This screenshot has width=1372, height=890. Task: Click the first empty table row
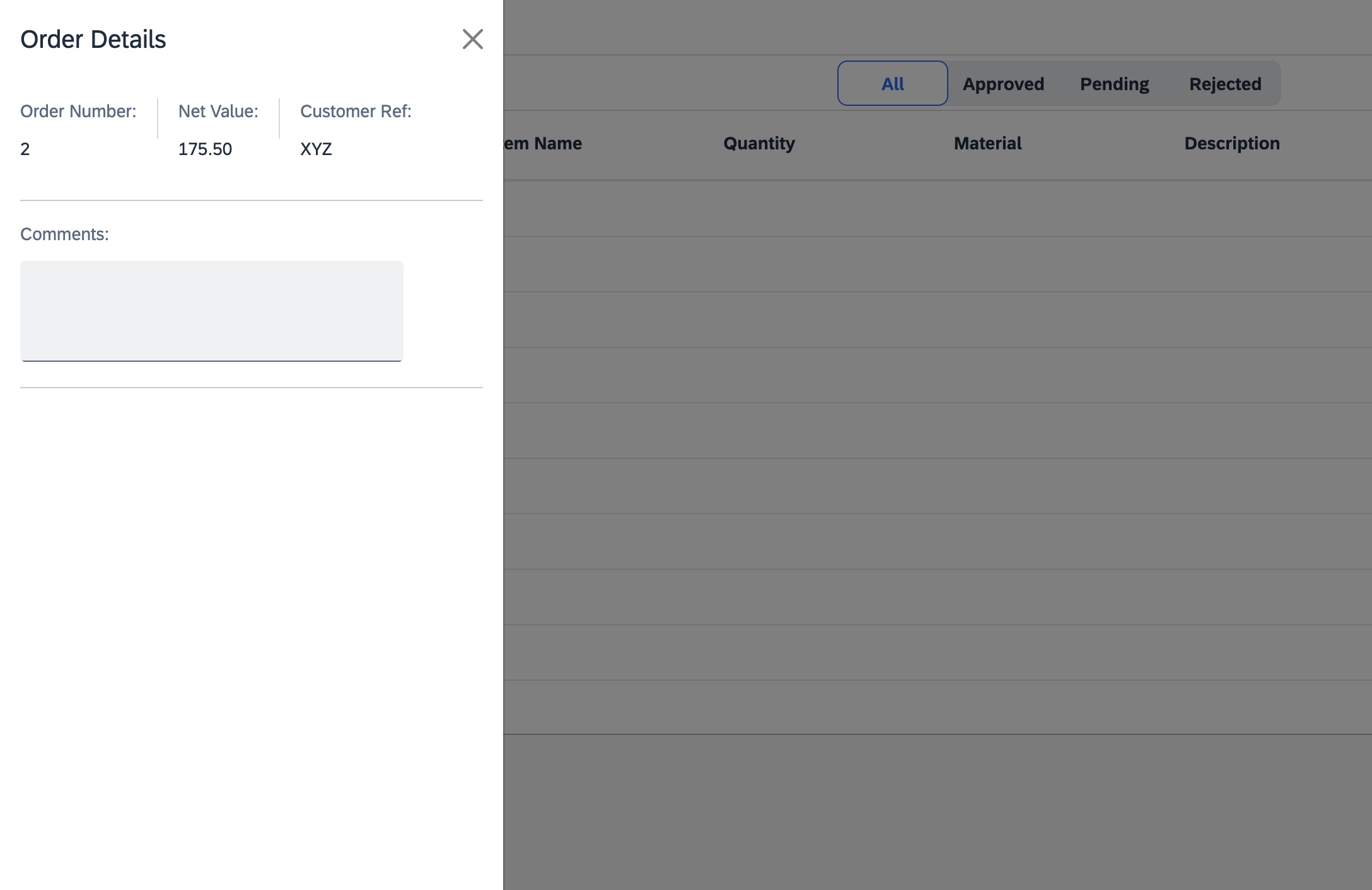pyautogui.click(x=937, y=209)
